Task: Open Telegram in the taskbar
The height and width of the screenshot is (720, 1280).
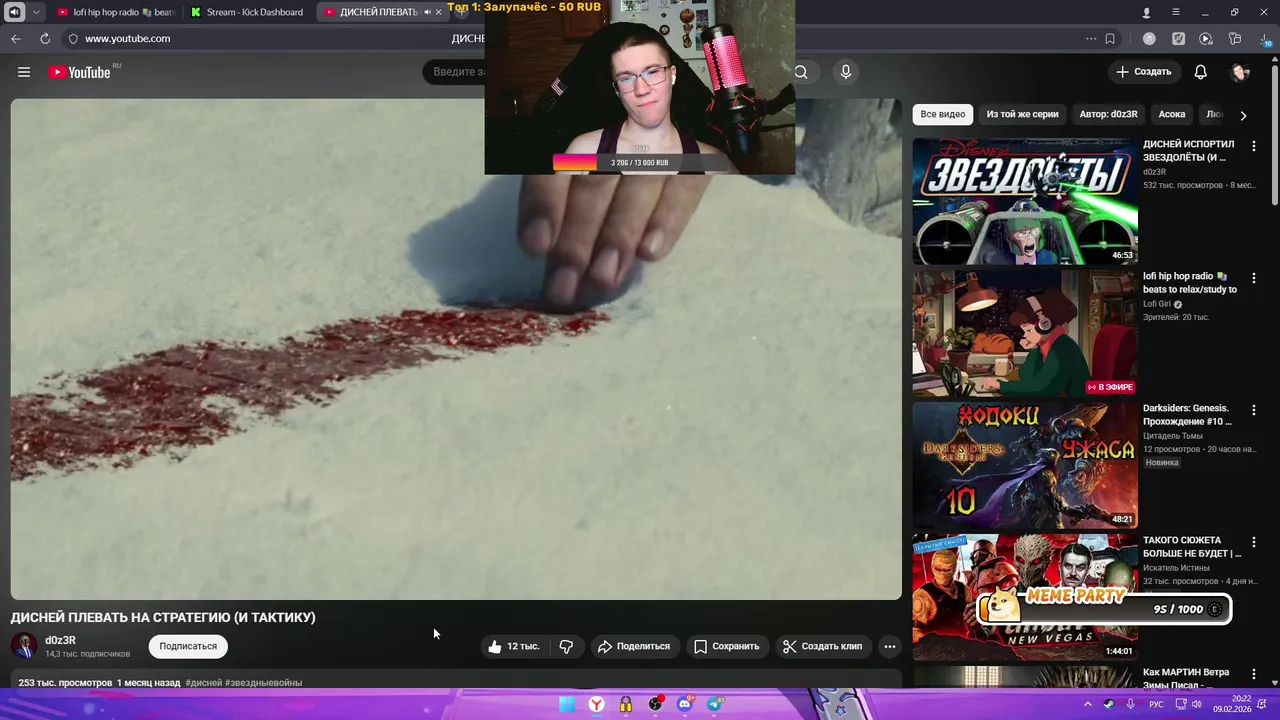Action: click(x=715, y=704)
